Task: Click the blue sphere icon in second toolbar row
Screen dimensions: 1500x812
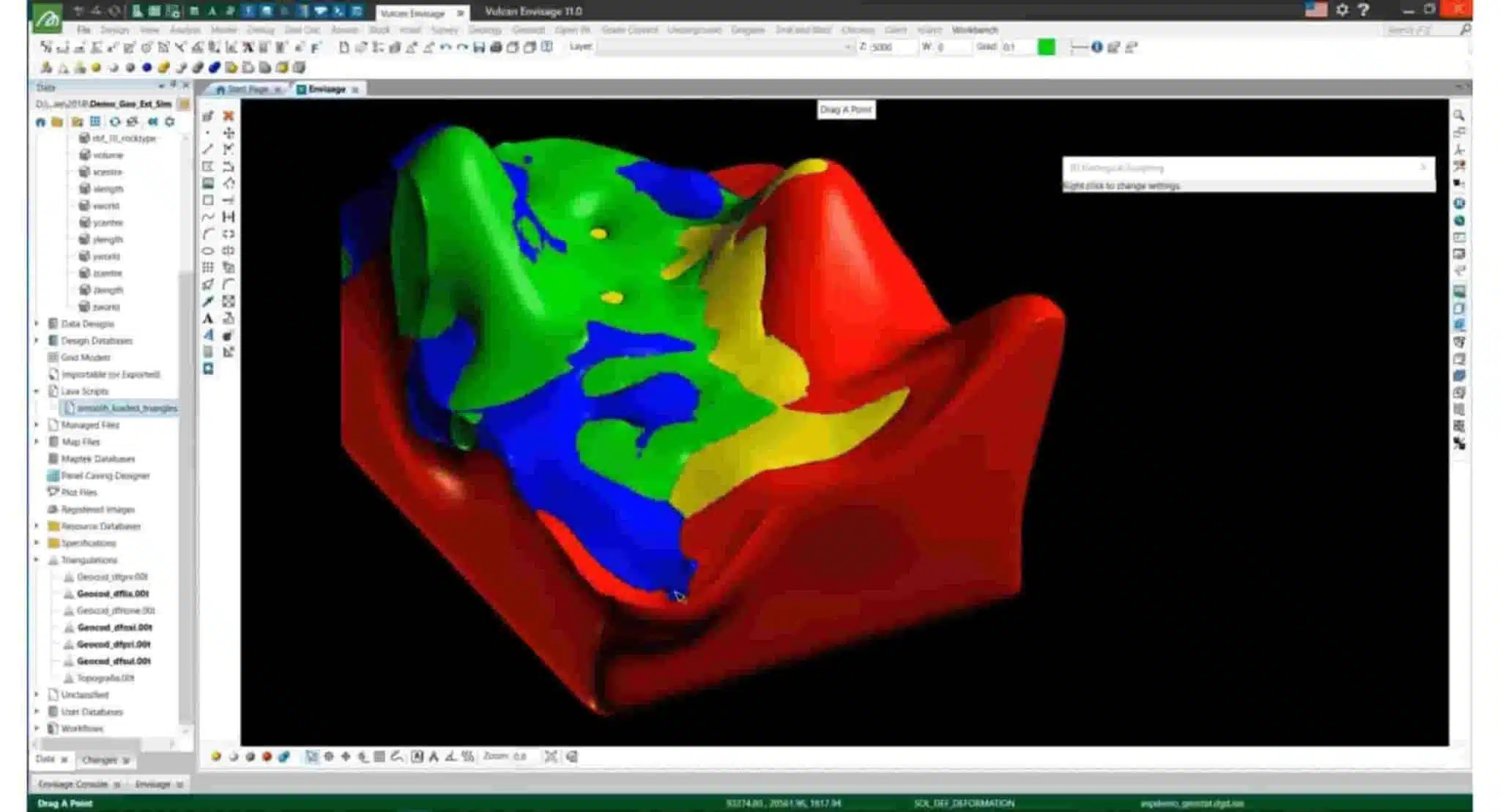Action: (x=146, y=67)
